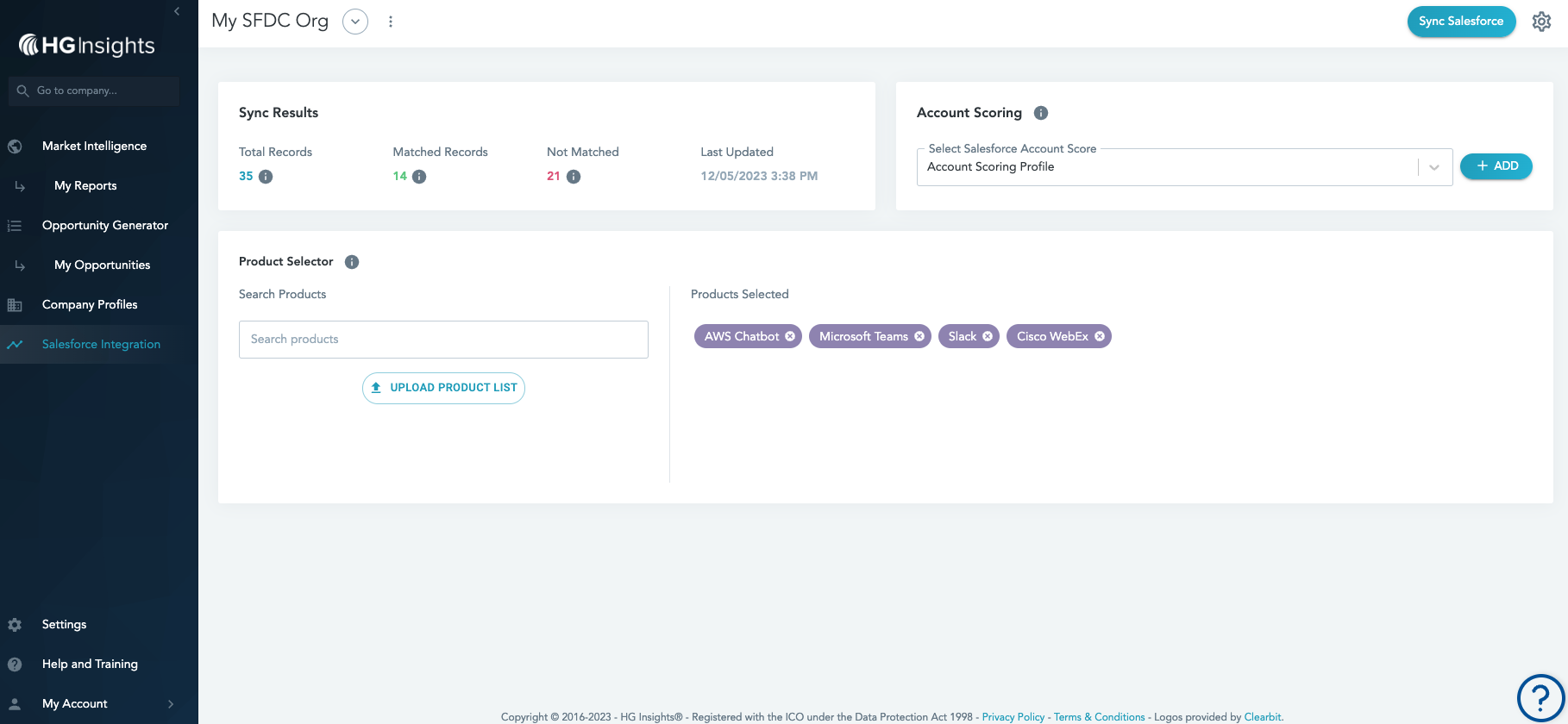This screenshot has height=724, width=1568.
Task: Remove Microsoft Teams from selected products
Action: (919, 336)
